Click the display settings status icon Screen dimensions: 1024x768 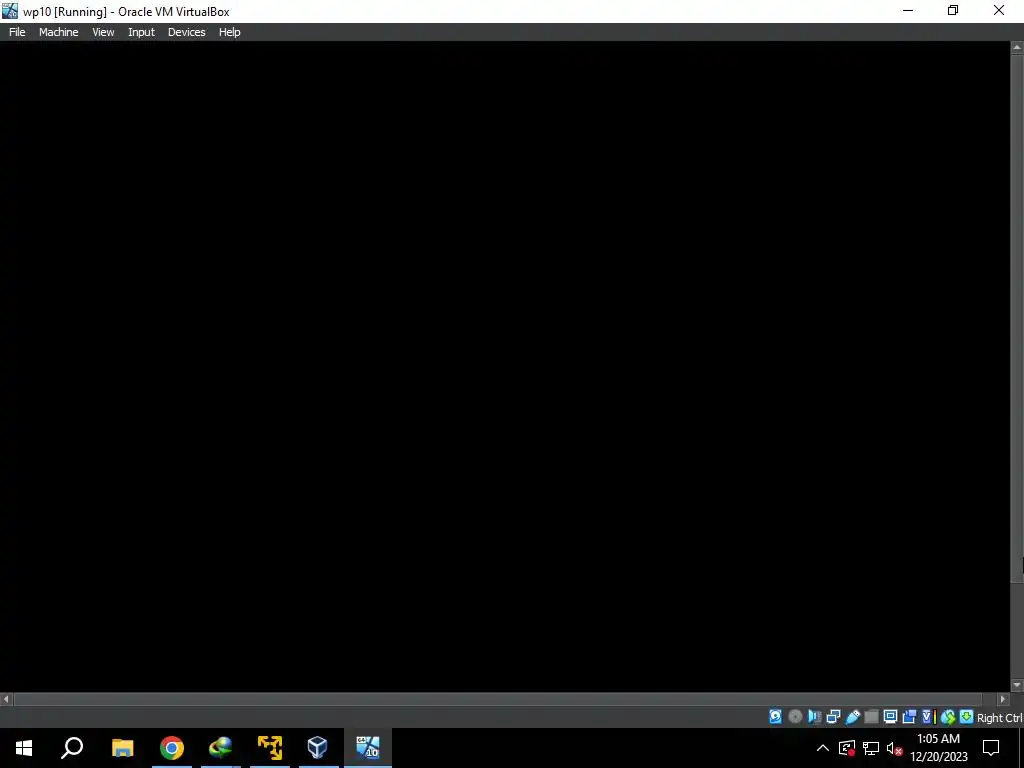click(890, 717)
